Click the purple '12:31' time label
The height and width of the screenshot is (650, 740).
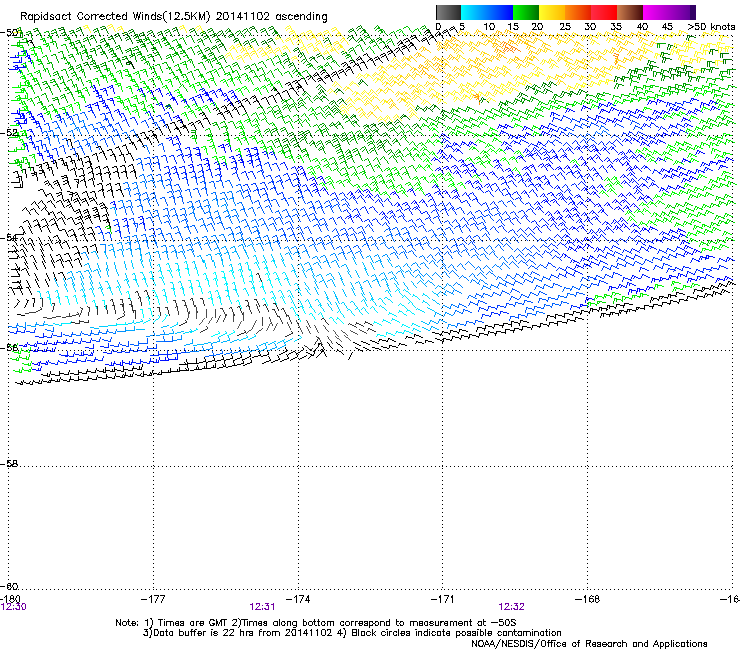pyautogui.click(x=262, y=607)
